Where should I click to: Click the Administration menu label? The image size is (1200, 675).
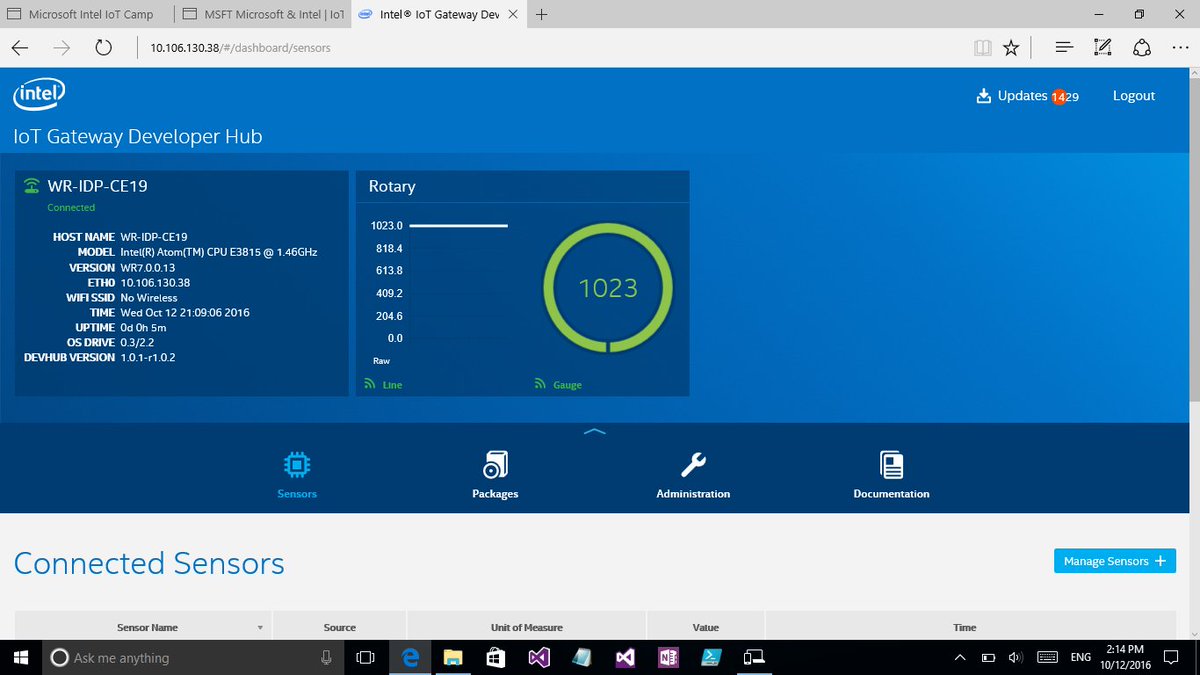point(693,494)
